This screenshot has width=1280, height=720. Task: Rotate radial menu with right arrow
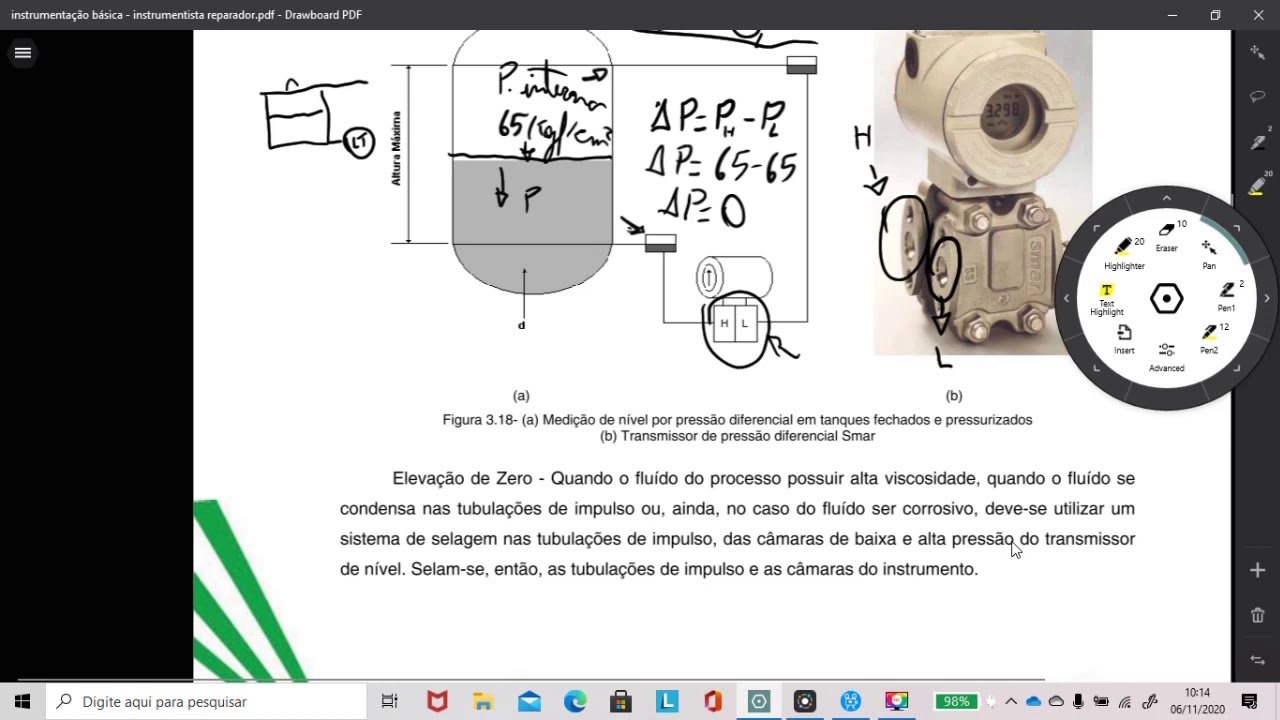point(1267,299)
